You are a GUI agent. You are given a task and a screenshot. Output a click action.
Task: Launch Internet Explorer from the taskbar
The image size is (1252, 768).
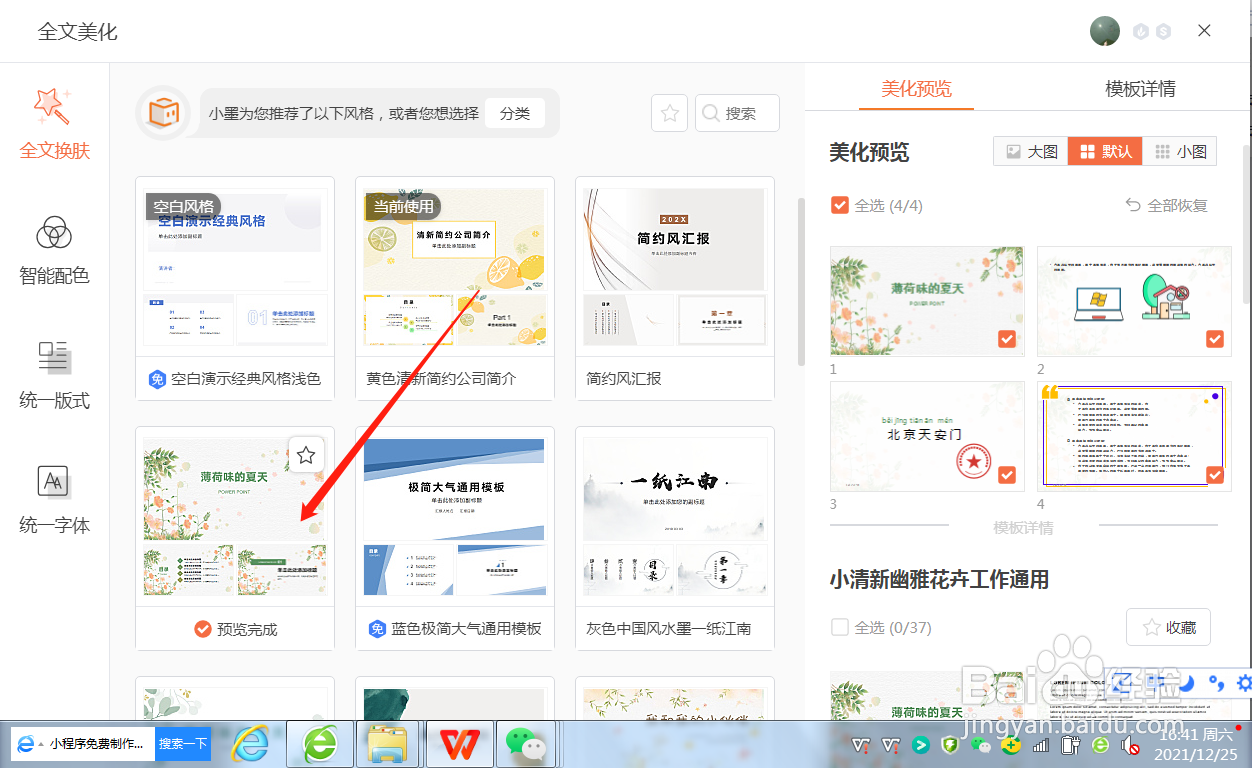tap(250, 744)
